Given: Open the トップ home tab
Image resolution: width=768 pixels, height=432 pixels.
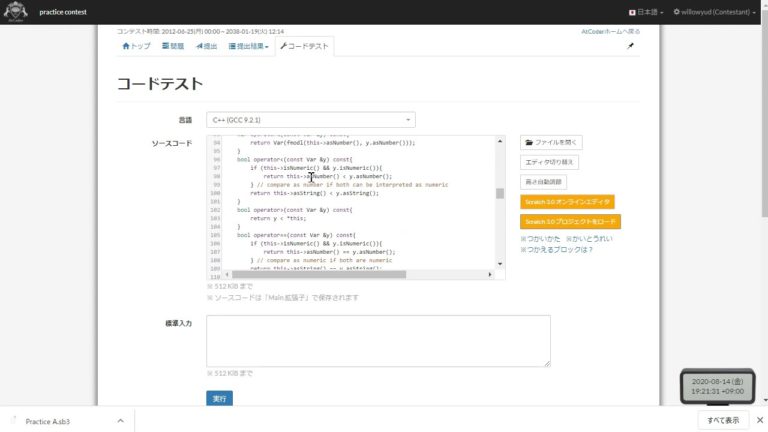Looking at the screenshot, I should point(136,46).
